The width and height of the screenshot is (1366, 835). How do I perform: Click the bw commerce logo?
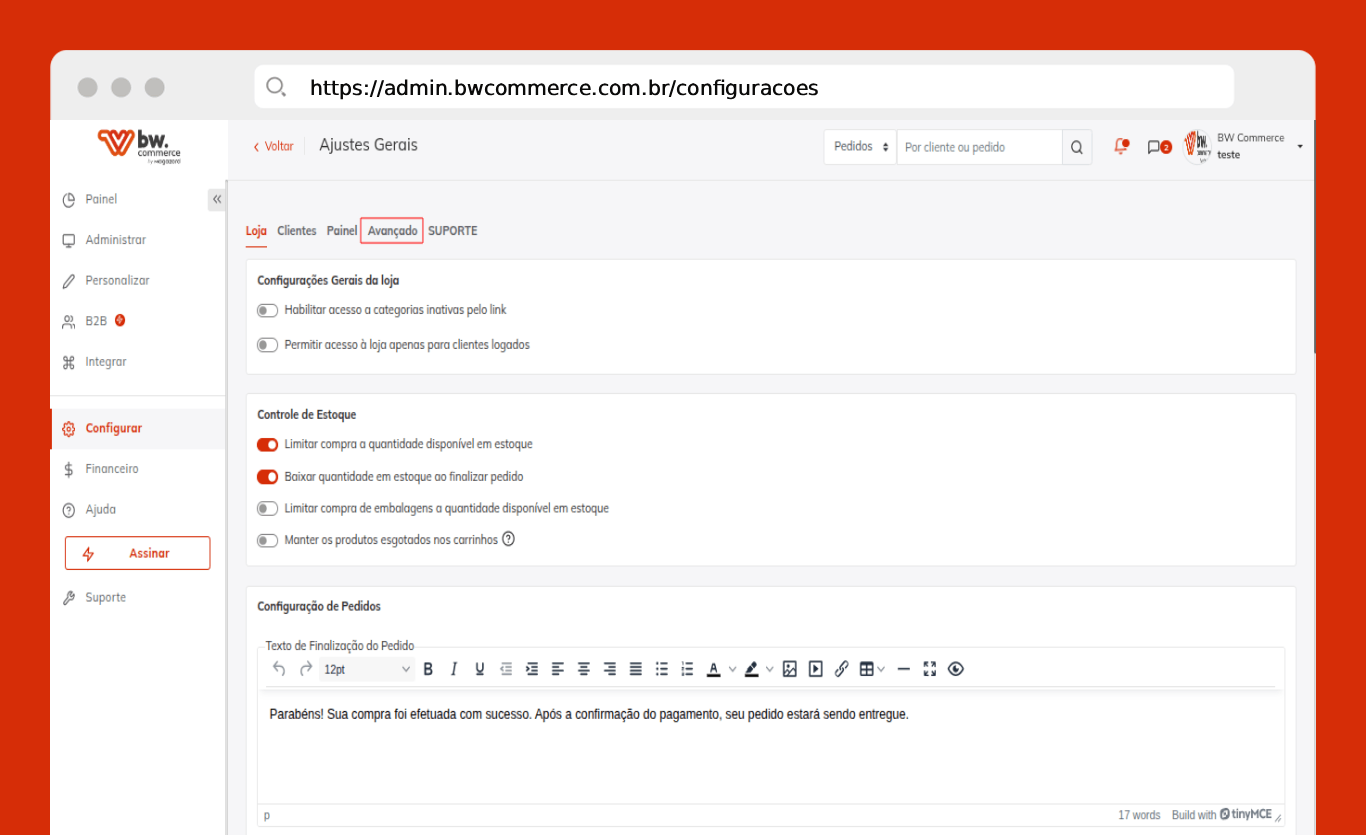point(139,147)
